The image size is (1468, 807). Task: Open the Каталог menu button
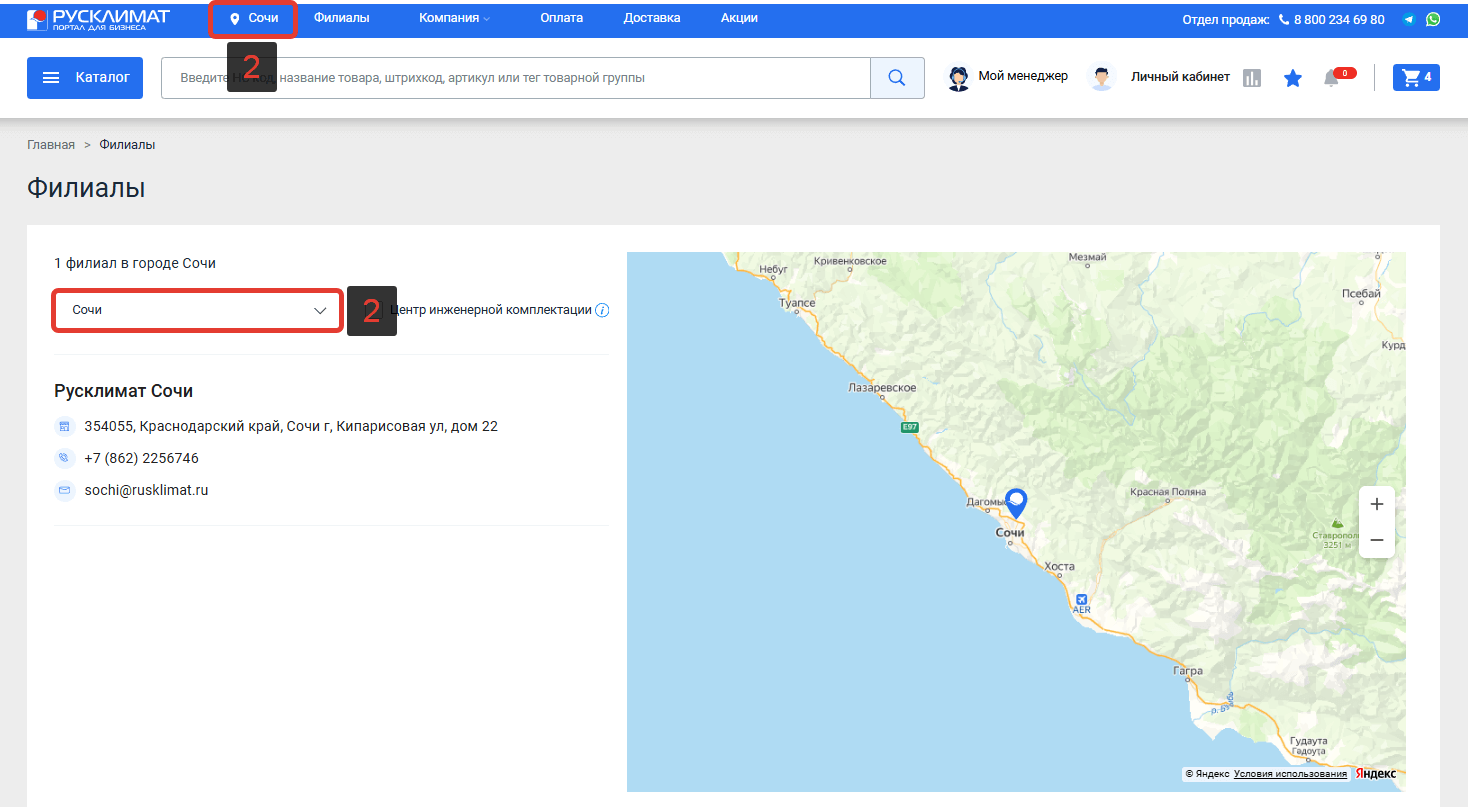(x=85, y=78)
